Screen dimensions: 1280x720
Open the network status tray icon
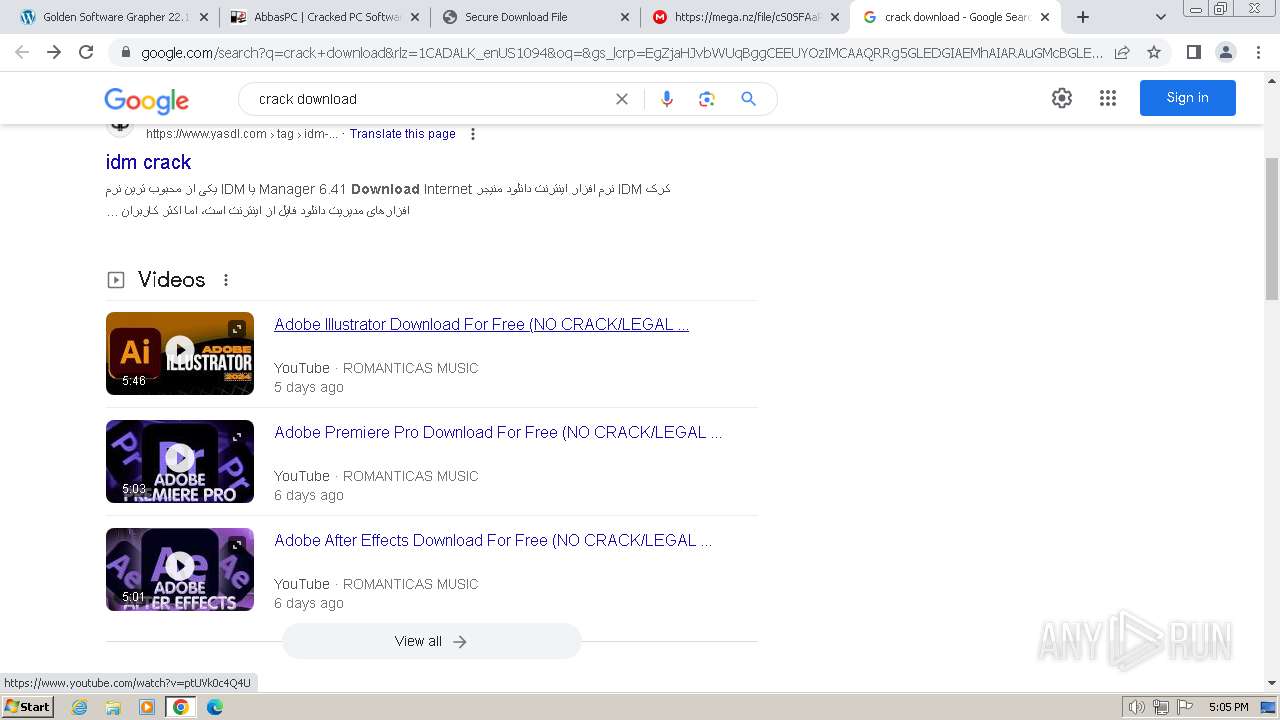[1161, 707]
